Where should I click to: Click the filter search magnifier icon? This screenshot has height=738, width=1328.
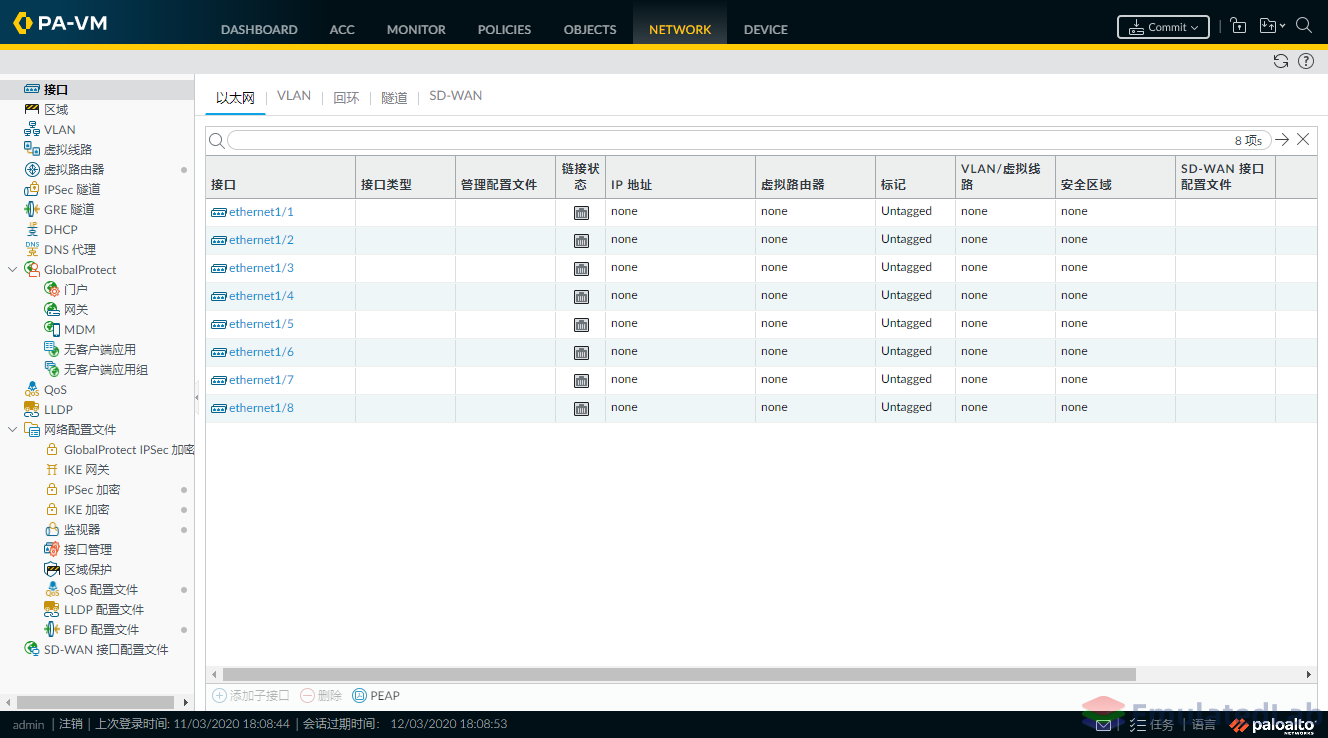pyautogui.click(x=216, y=141)
